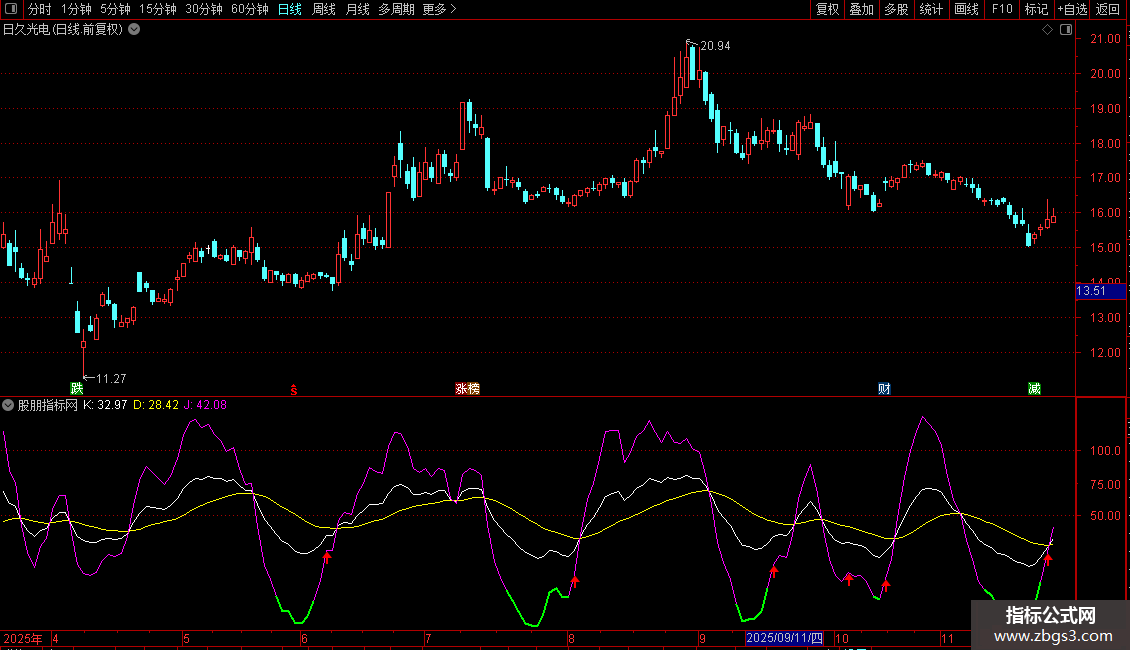Click the blue 财 event marker
Viewport: 1130px width, 650px height.
pos(884,388)
